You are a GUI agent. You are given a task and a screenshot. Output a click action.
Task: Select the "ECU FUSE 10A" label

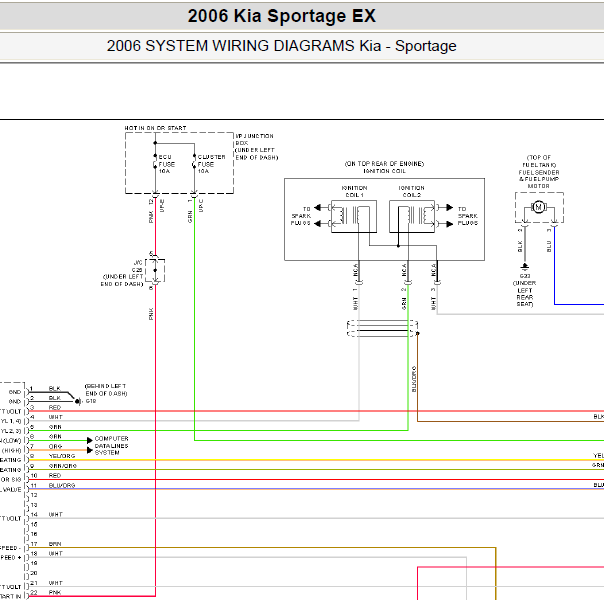pyautogui.click(x=166, y=164)
